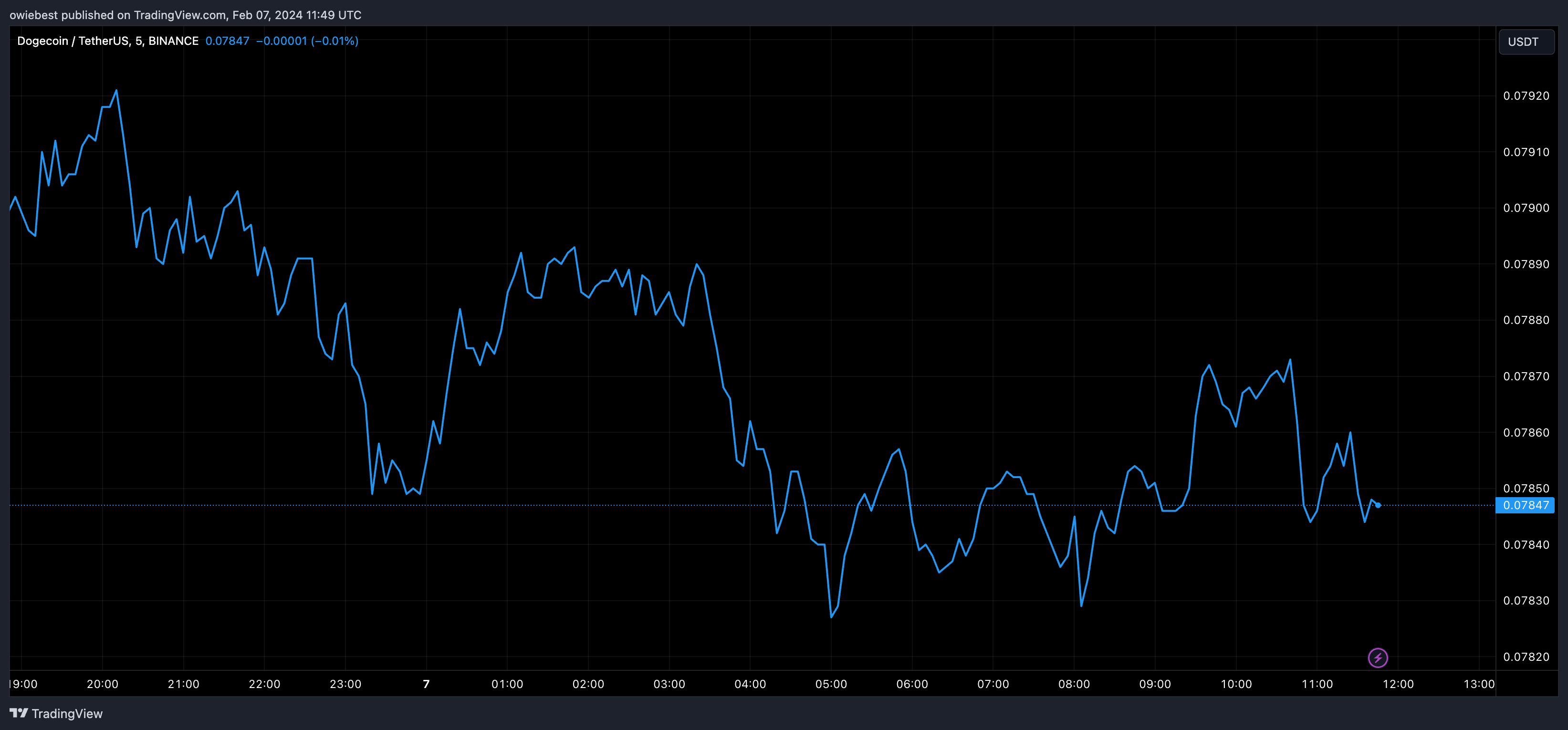Click the blue dot at line end
Viewport: 1568px width, 730px height.
click(x=1378, y=505)
